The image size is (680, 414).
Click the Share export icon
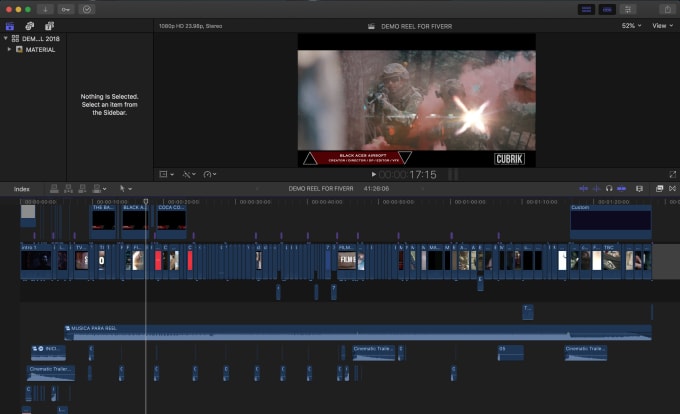pyautogui.click(x=667, y=9)
